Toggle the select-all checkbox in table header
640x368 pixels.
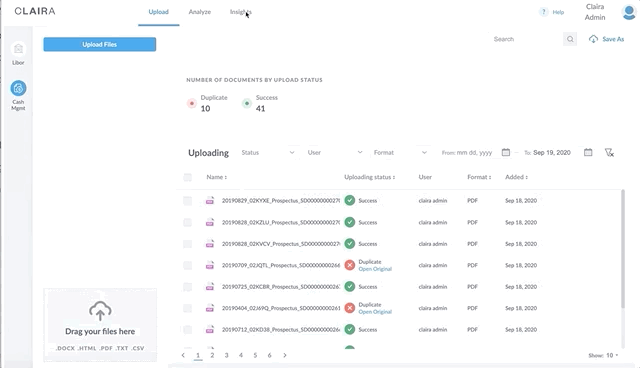click(188, 177)
